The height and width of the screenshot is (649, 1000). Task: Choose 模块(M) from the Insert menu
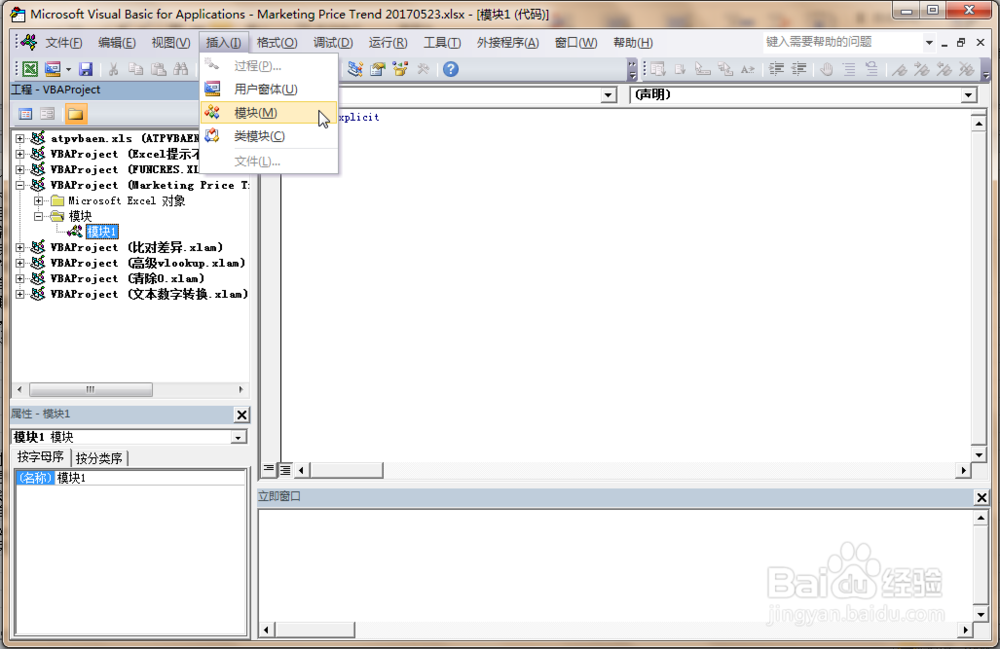click(x=268, y=113)
